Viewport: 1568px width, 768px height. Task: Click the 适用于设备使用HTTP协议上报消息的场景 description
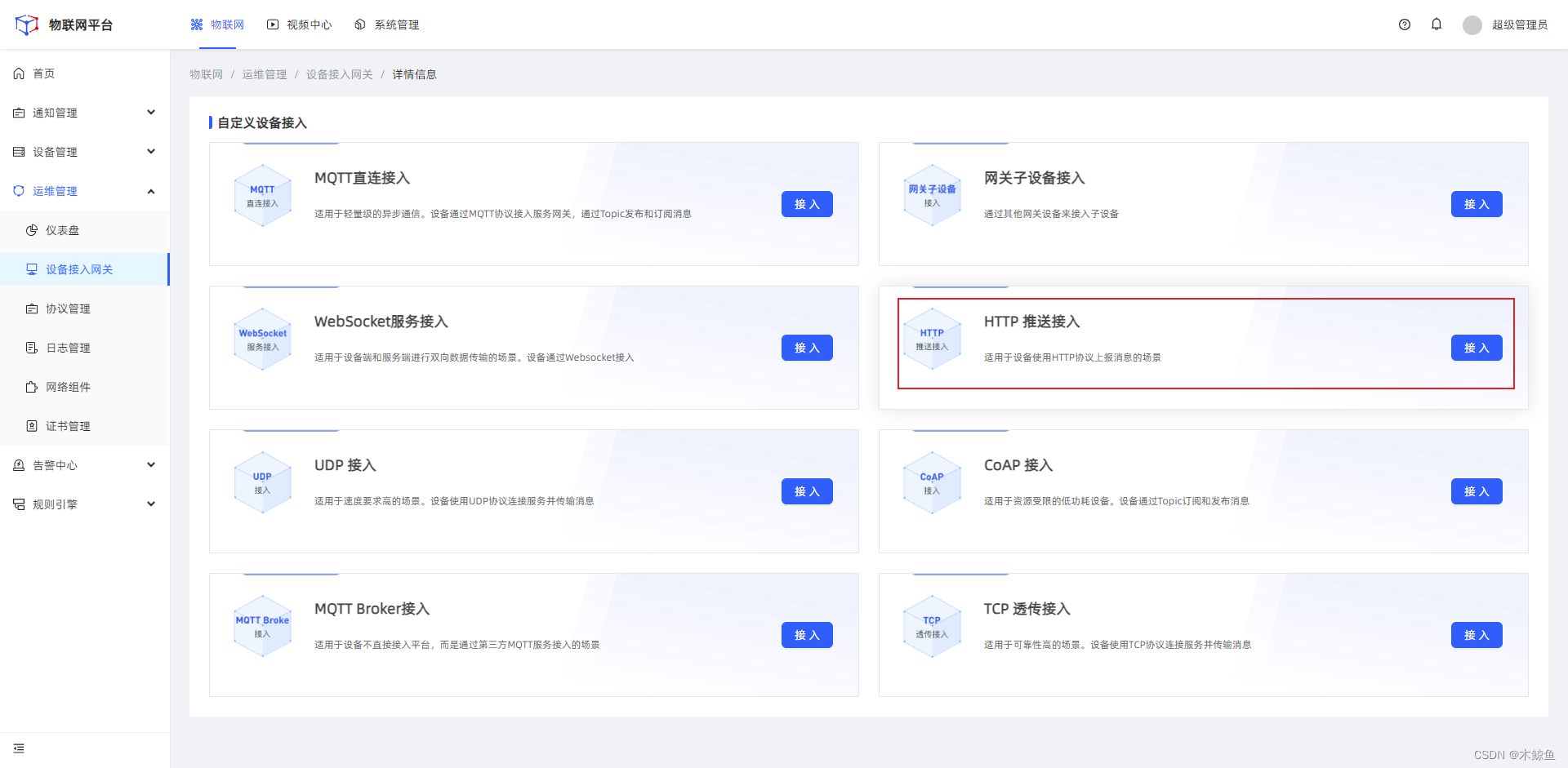(x=1072, y=357)
